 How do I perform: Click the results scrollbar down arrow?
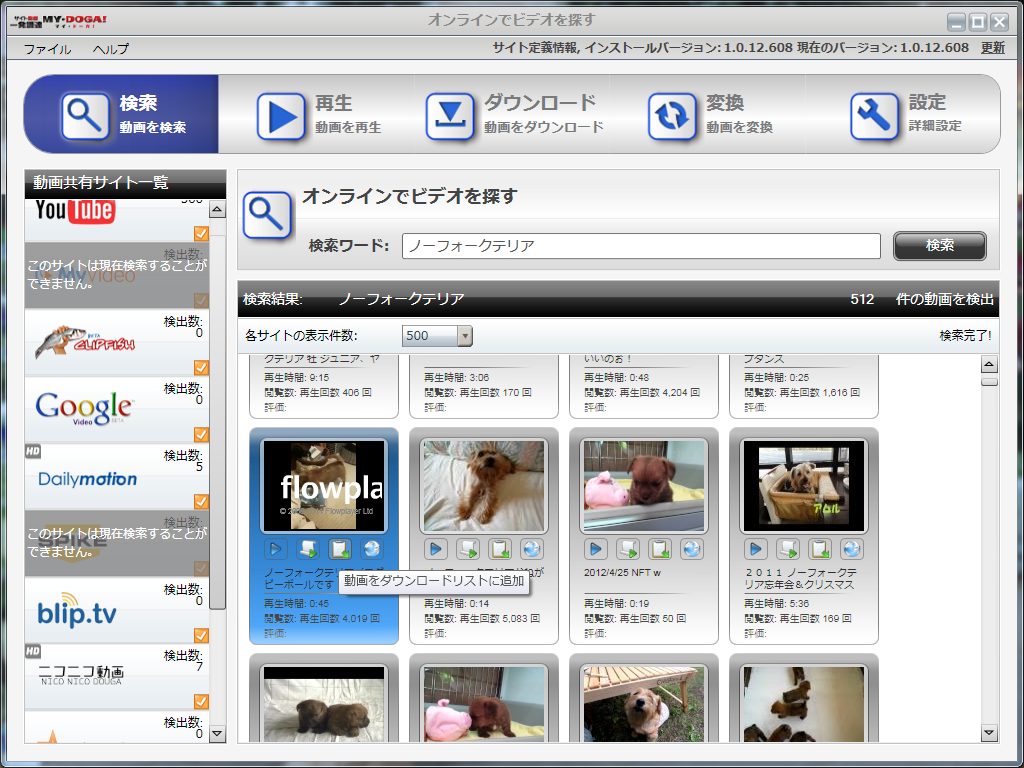(989, 733)
